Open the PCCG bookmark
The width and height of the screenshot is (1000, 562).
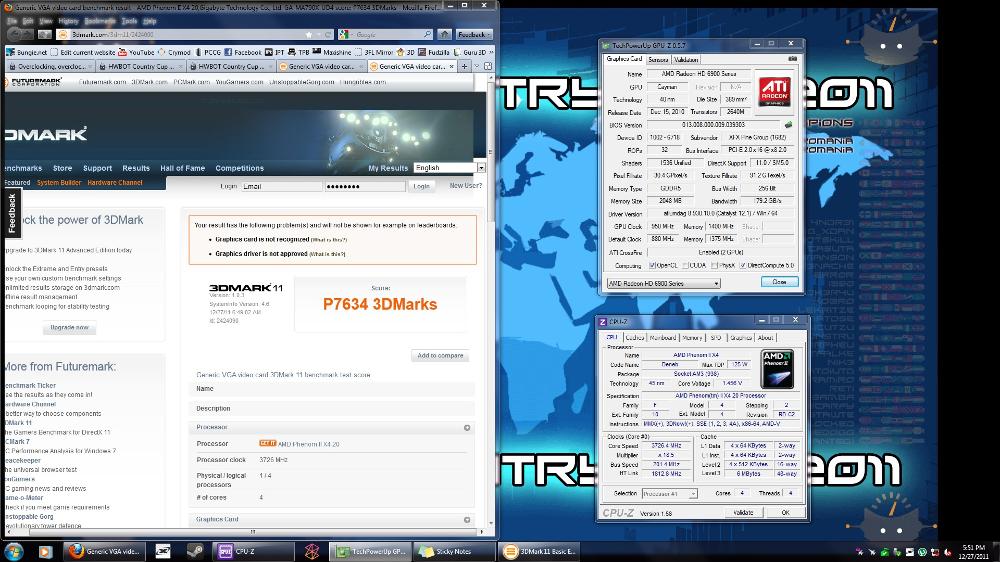tap(208, 52)
